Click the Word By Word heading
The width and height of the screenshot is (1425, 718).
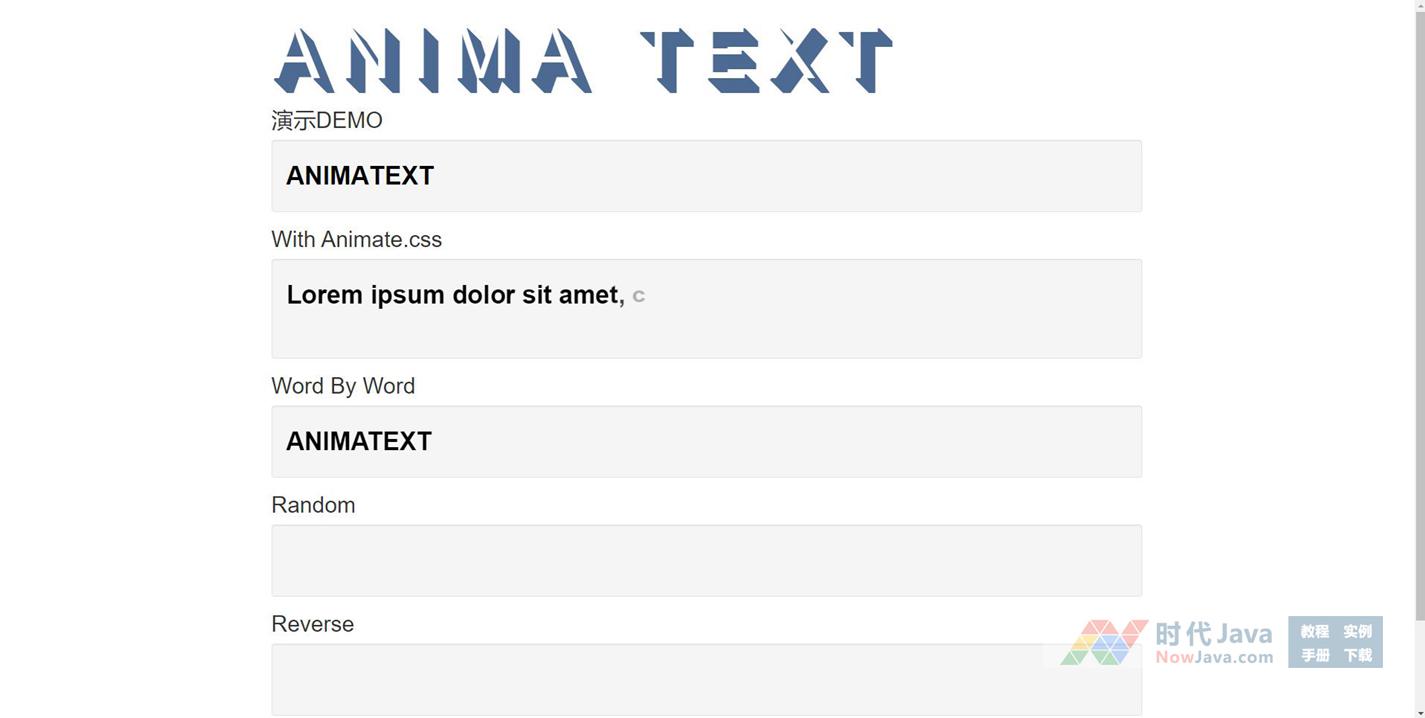[343, 386]
